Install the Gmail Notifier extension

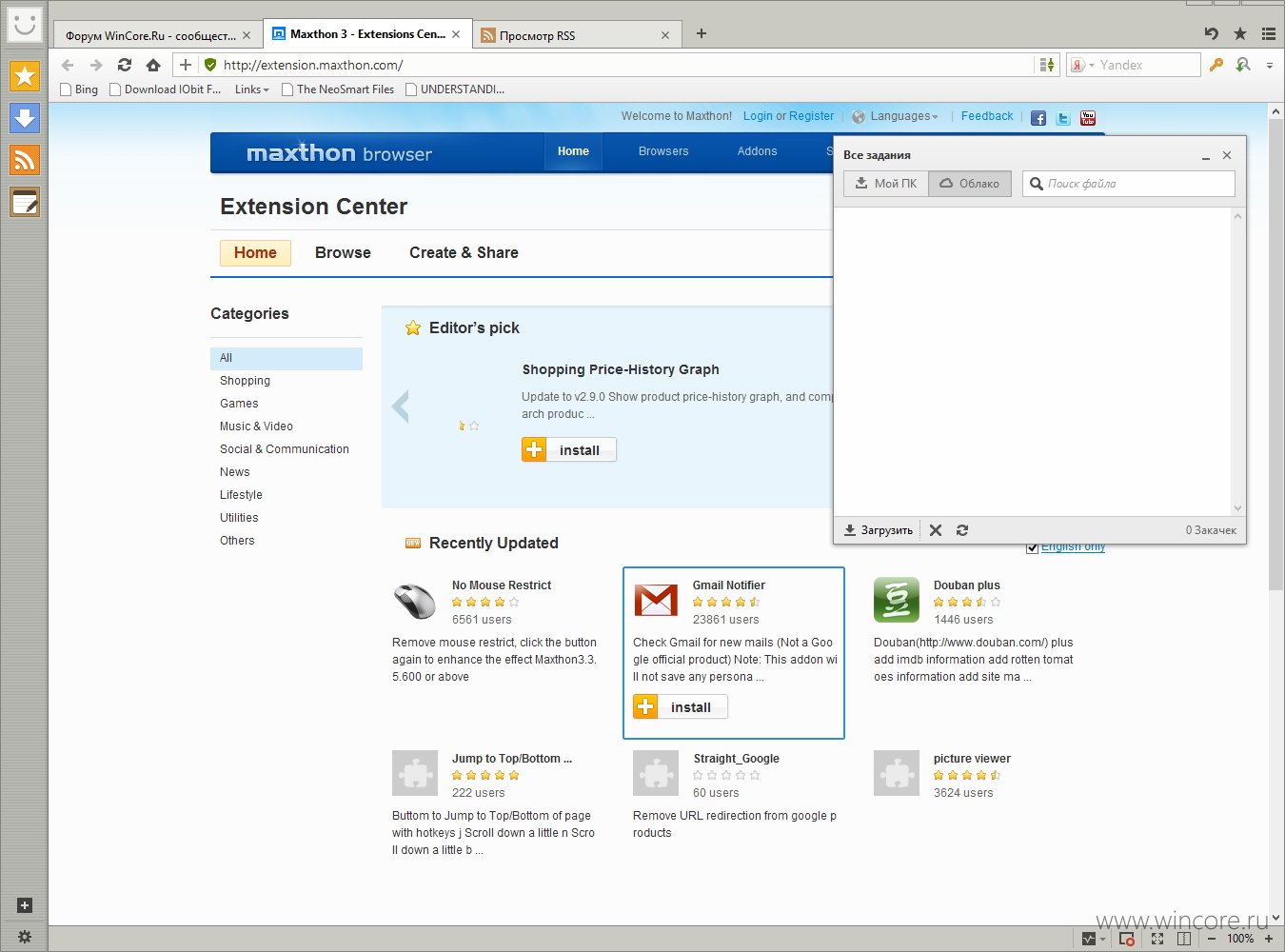pos(681,706)
